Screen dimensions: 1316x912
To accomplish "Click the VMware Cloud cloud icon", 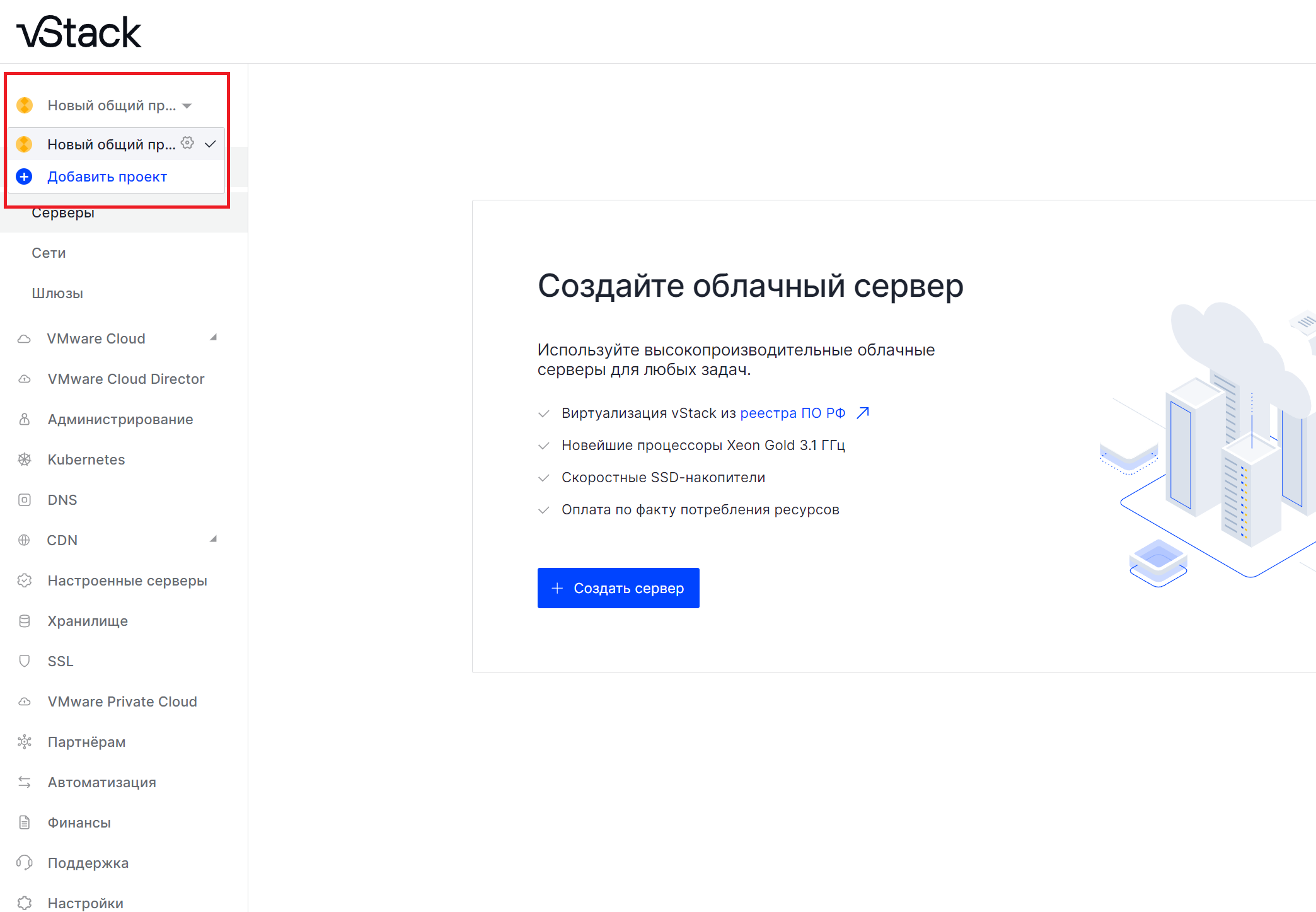I will tap(24, 339).
